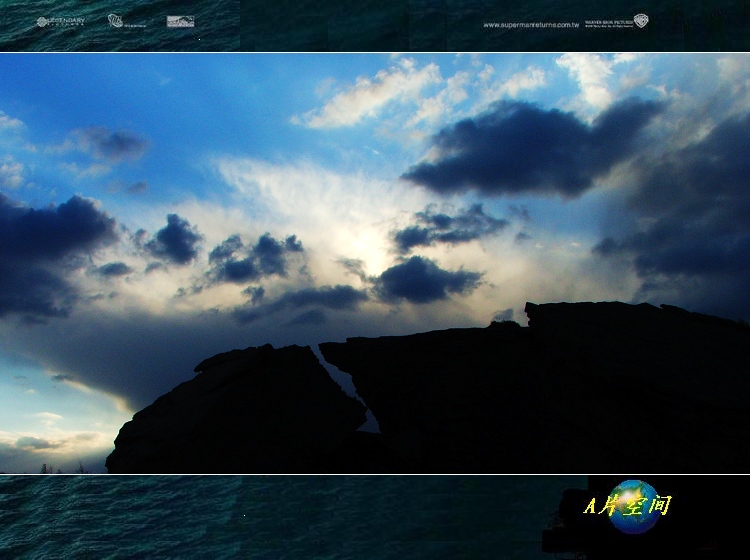Click the www.supermanreturns.com.tw web address
Image resolution: width=750 pixels, height=560 pixels.
tap(531, 25)
